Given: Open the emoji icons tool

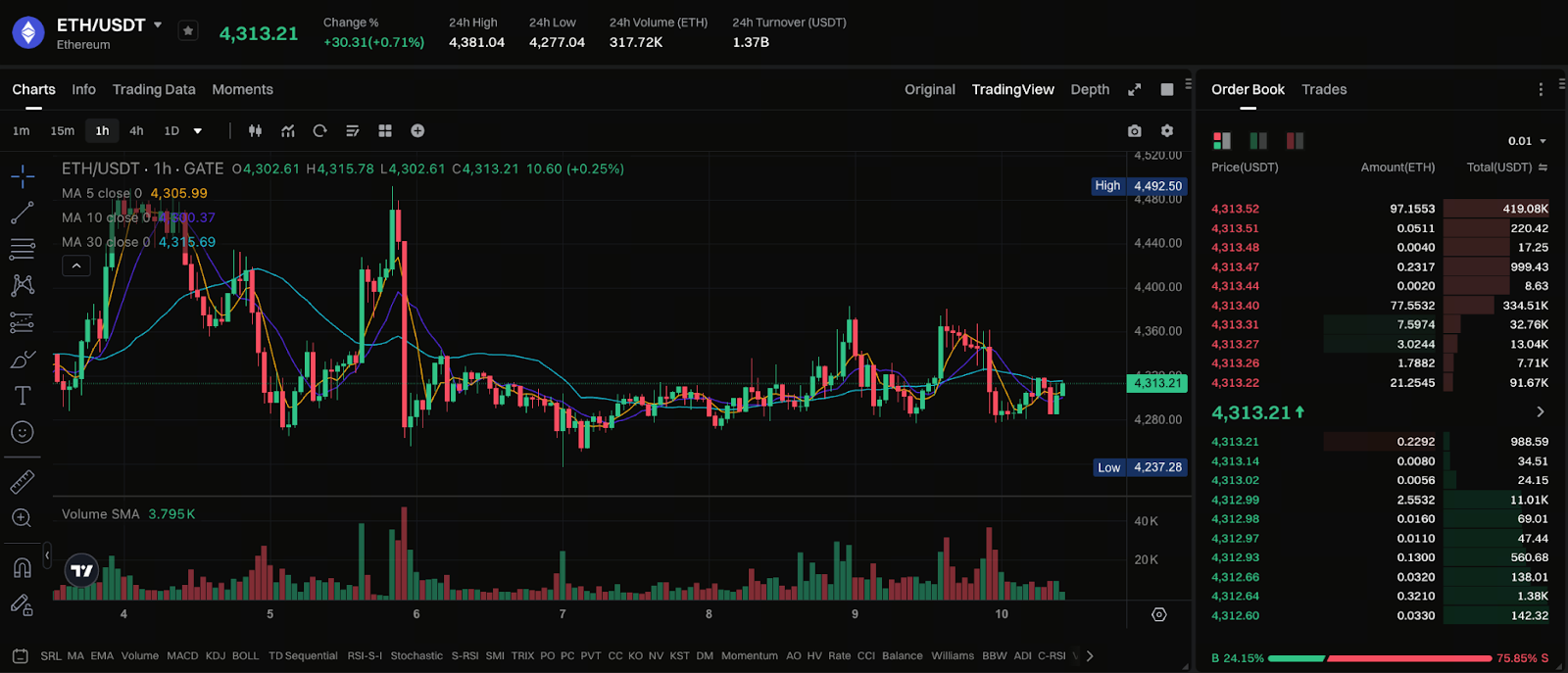Looking at the screenshot, I should pyautogui.click(x=23, y=432).
